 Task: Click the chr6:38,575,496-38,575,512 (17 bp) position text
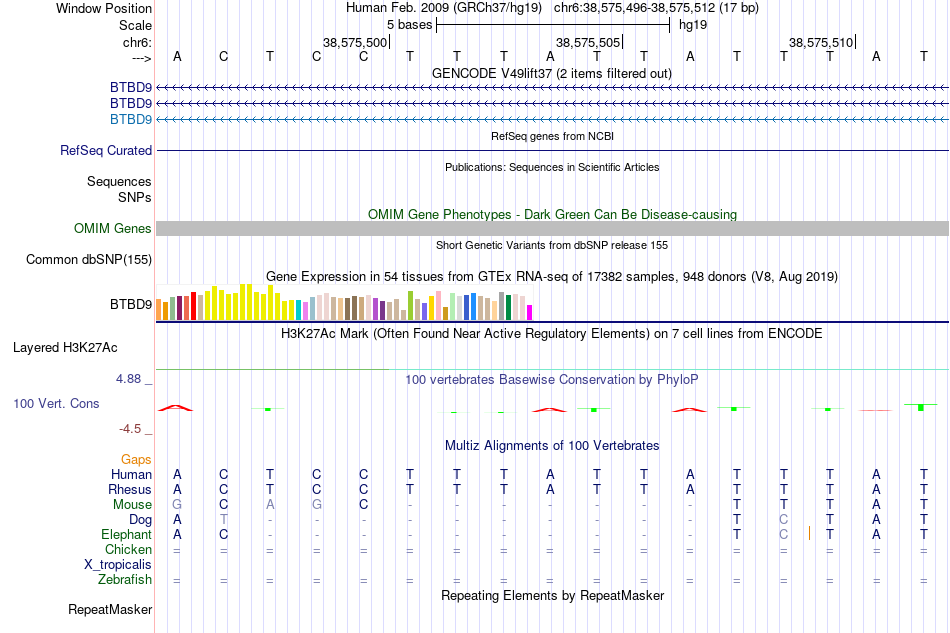656,8
